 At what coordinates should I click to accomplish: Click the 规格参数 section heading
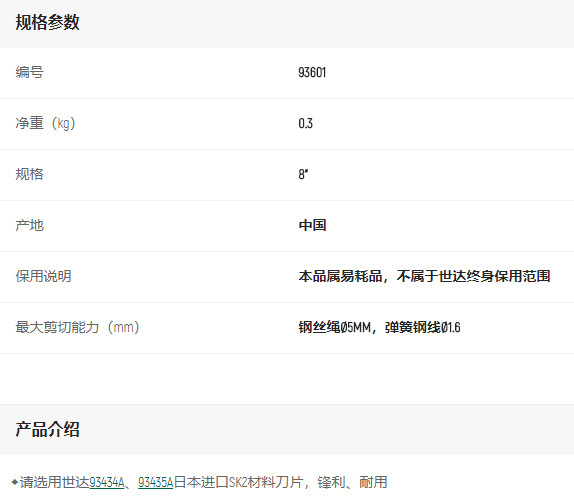click(x=48, y=22)
